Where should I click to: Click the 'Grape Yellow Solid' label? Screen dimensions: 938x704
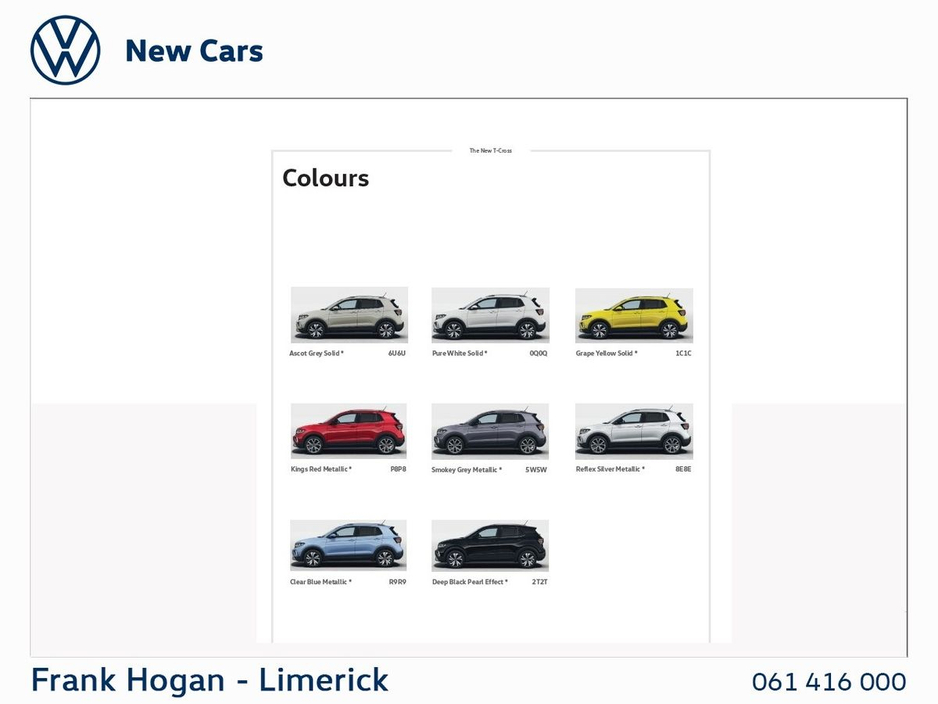click(x=607, y=353)
